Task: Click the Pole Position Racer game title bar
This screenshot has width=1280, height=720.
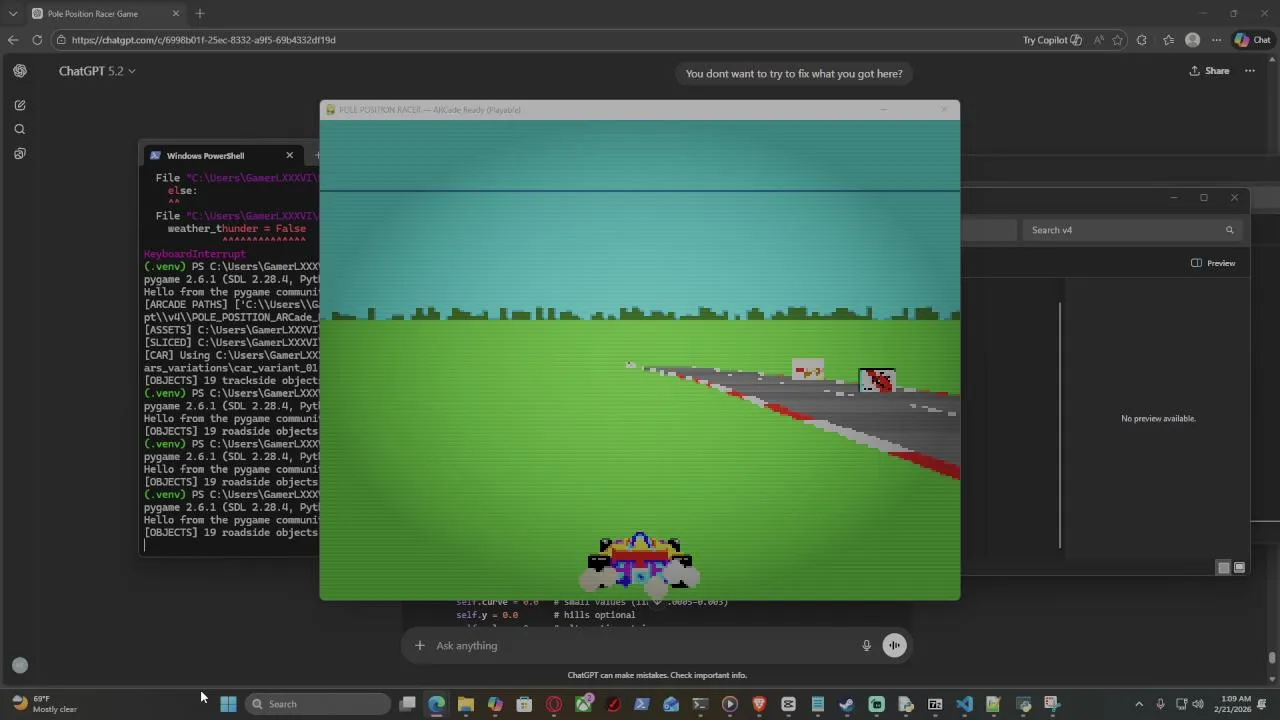Action: pyautogui.click(x=640, y=110)
